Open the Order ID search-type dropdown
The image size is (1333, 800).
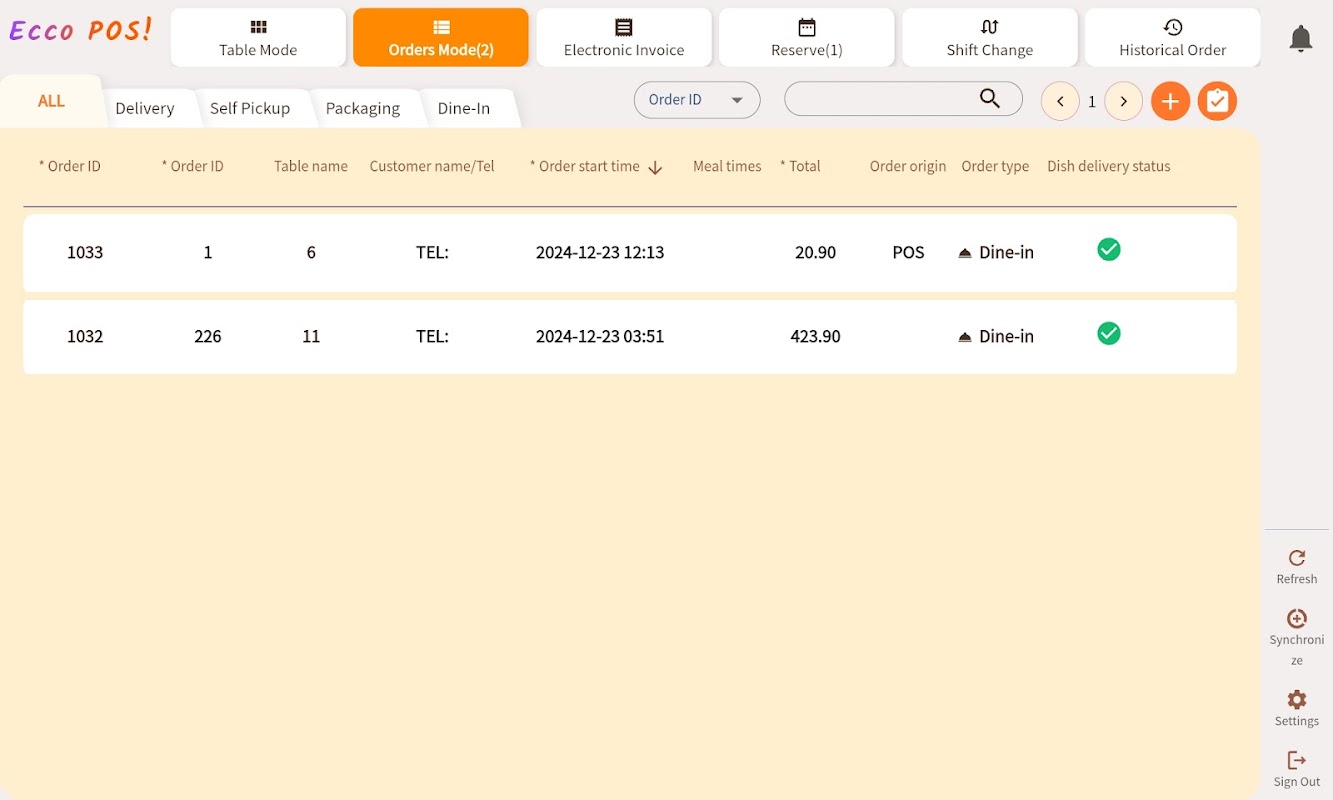(697, 100)
